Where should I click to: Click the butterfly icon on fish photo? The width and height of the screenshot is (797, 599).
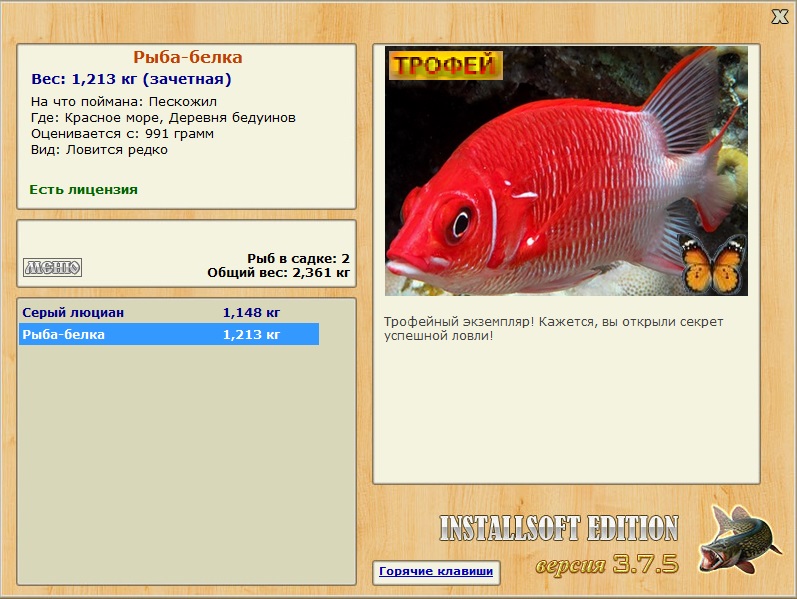(713, 263)
